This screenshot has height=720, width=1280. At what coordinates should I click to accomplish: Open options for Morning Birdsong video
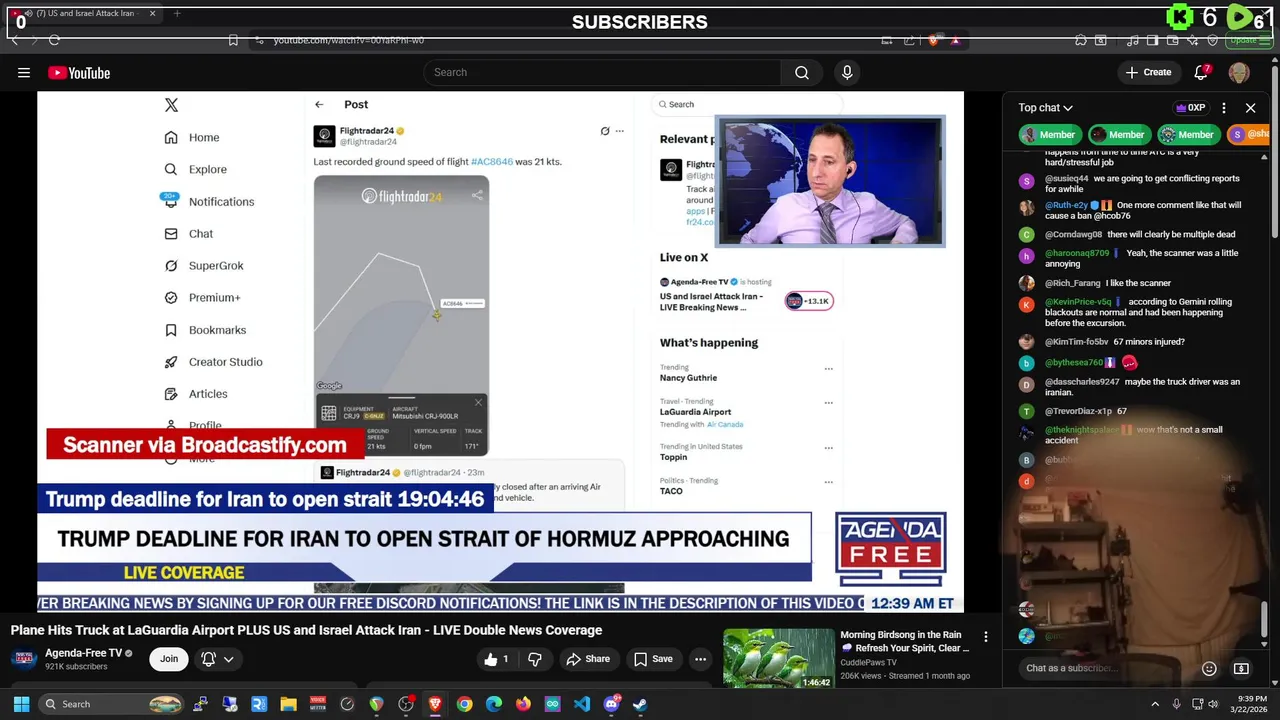985,637
